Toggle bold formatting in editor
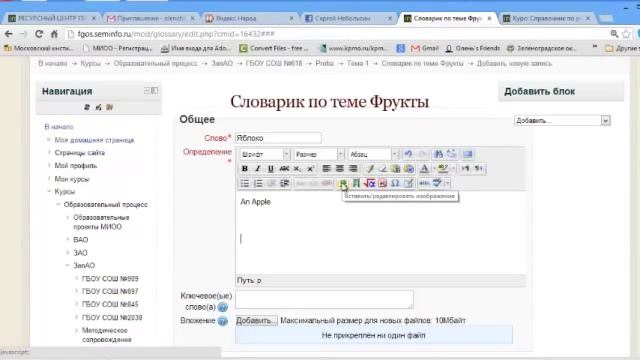640x360 pixels. tap(244, 169)
